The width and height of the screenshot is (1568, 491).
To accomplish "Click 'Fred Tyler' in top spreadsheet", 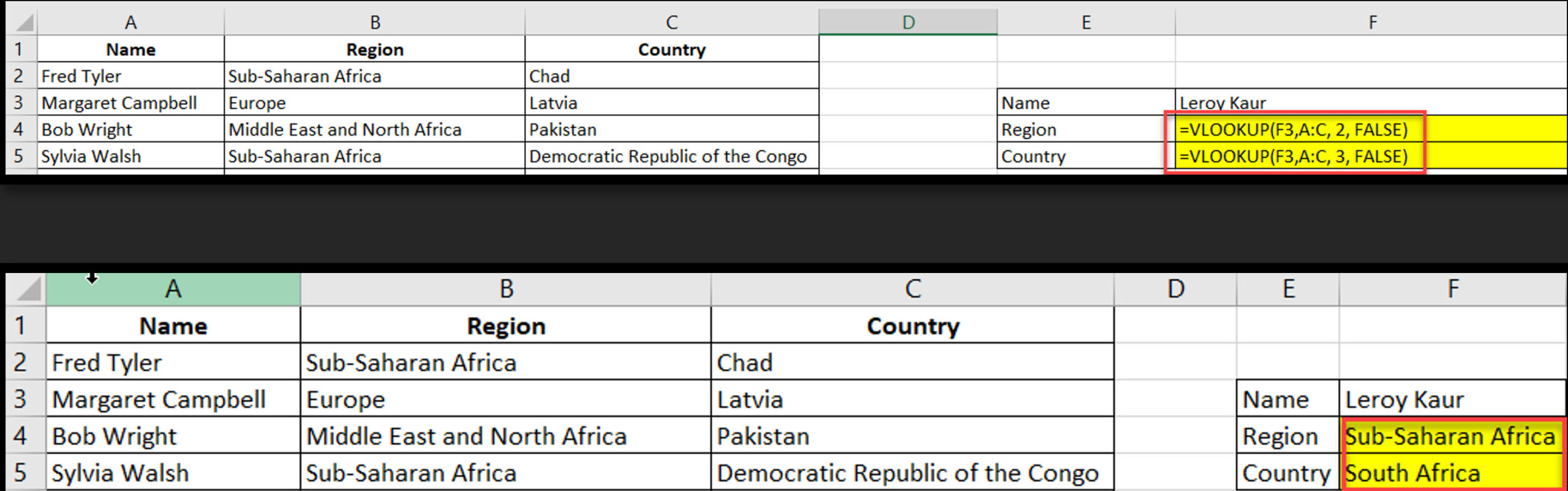I will 130,76.
